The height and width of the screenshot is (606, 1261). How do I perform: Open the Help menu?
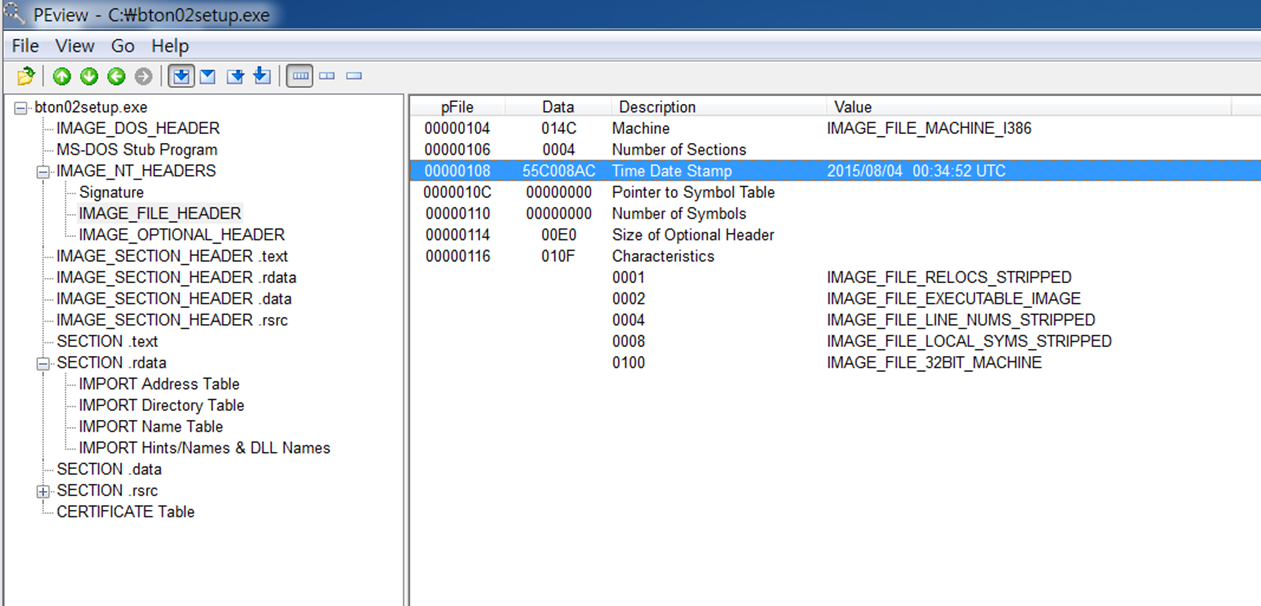click(170, 46)
